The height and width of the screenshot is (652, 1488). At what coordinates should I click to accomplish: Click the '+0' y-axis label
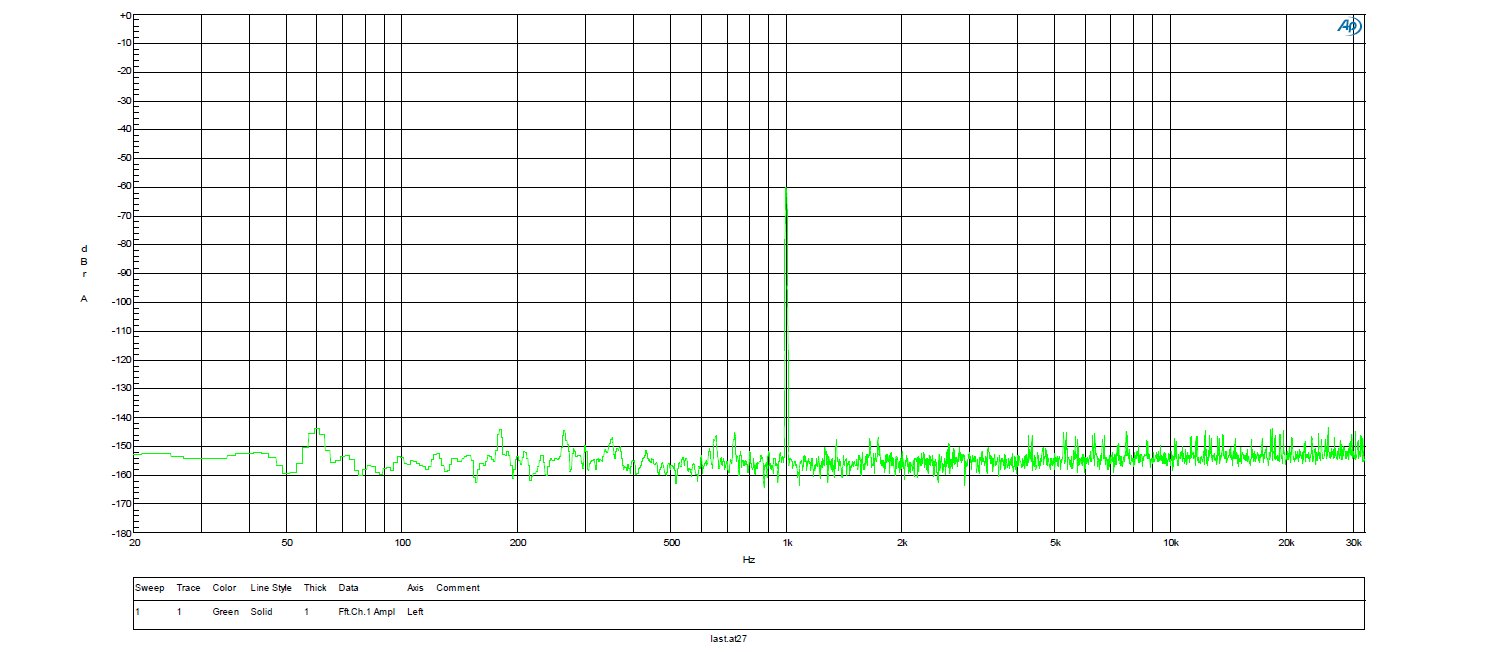point(125,15)
